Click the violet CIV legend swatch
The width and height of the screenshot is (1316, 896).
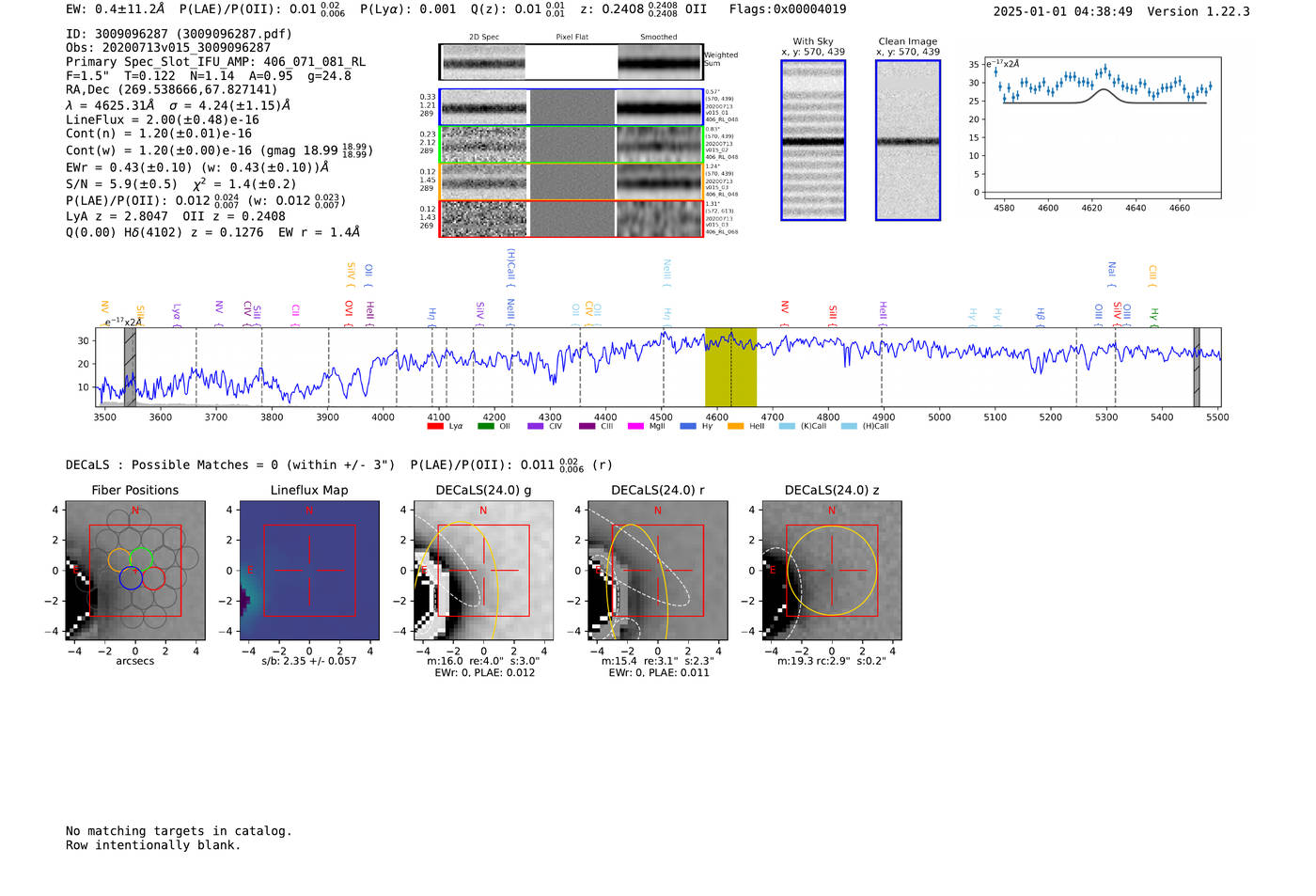point(536,427)
